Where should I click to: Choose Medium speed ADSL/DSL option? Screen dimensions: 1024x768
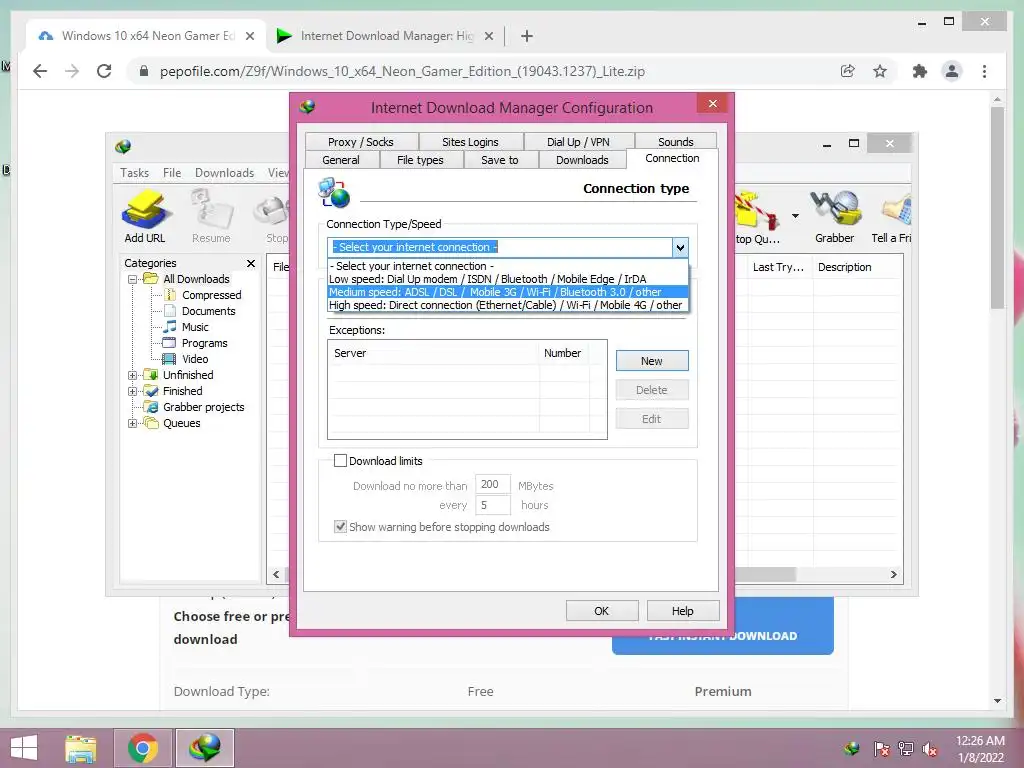click(x=507, y=292)
